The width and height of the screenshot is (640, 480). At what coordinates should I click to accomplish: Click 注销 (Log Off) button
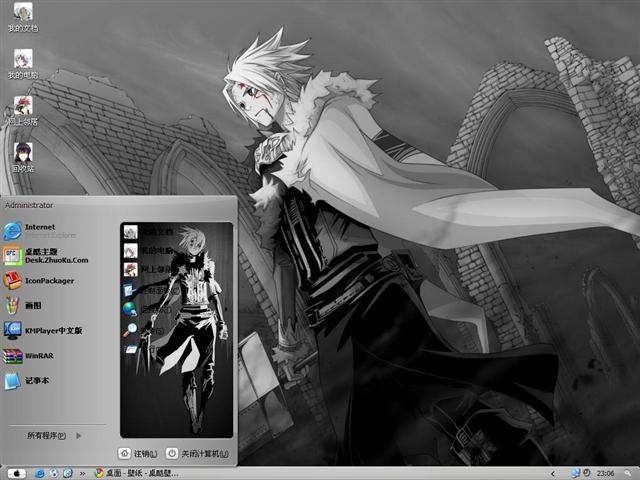point(138,453)
